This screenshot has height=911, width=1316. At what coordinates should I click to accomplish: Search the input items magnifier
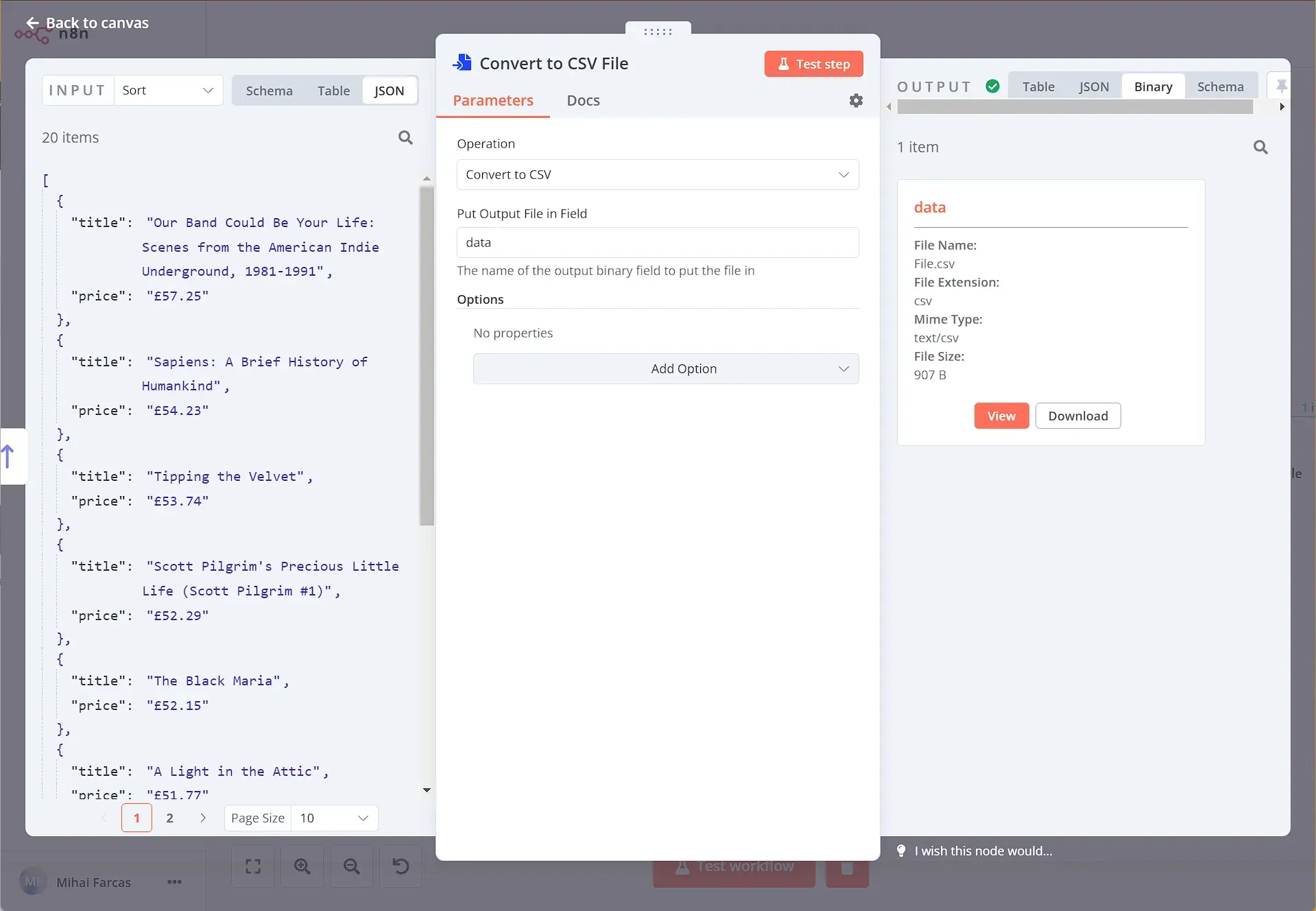(x=405, y=138)
